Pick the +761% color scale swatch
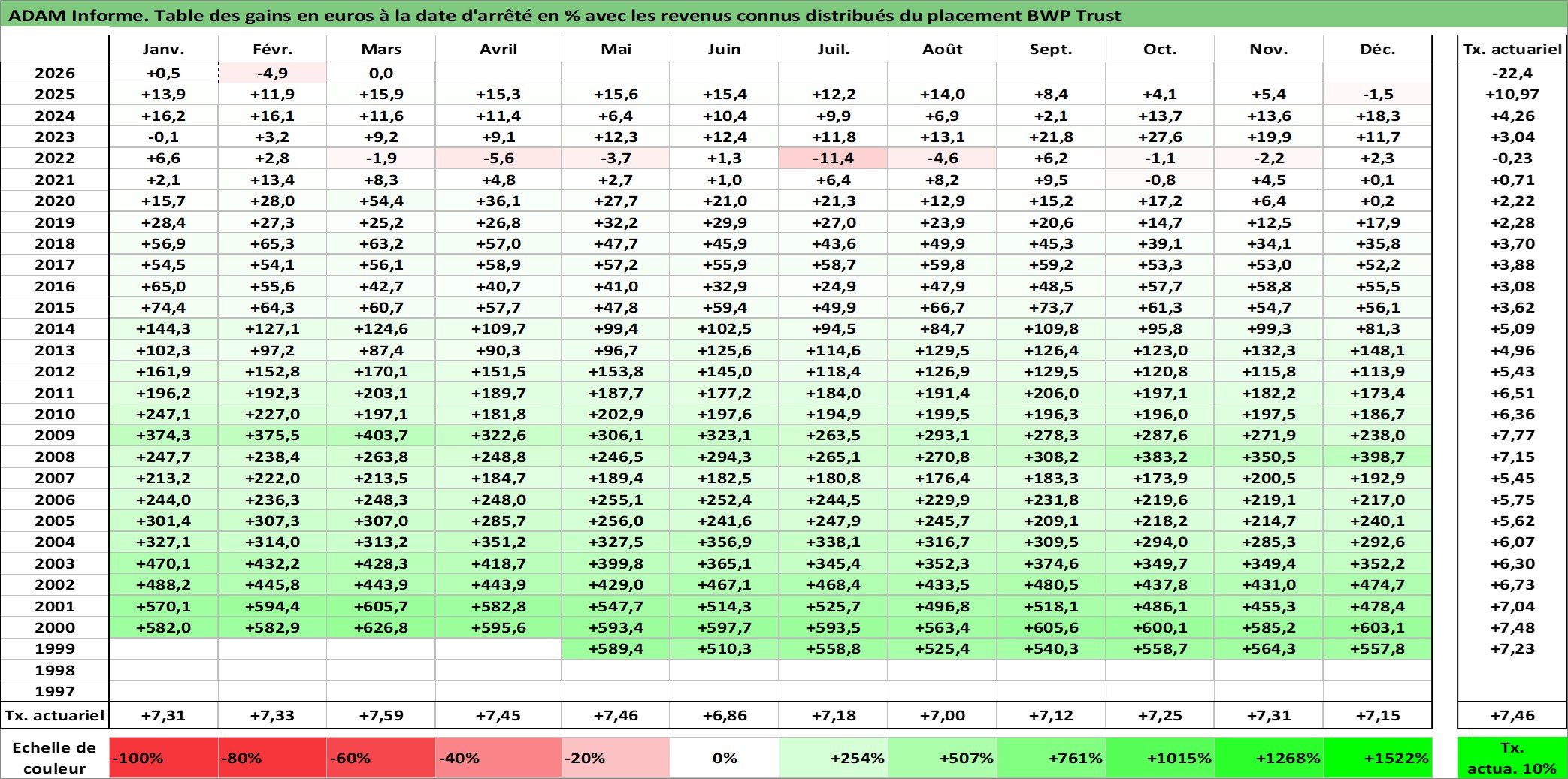 pyautogui.click(x=1052, y=758)
